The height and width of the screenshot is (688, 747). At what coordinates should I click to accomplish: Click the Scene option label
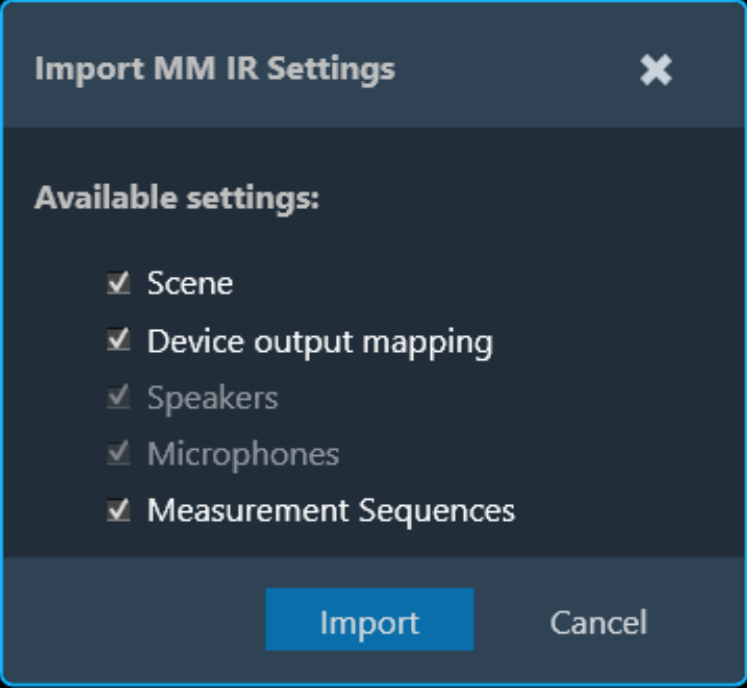(x=190, y=283)
